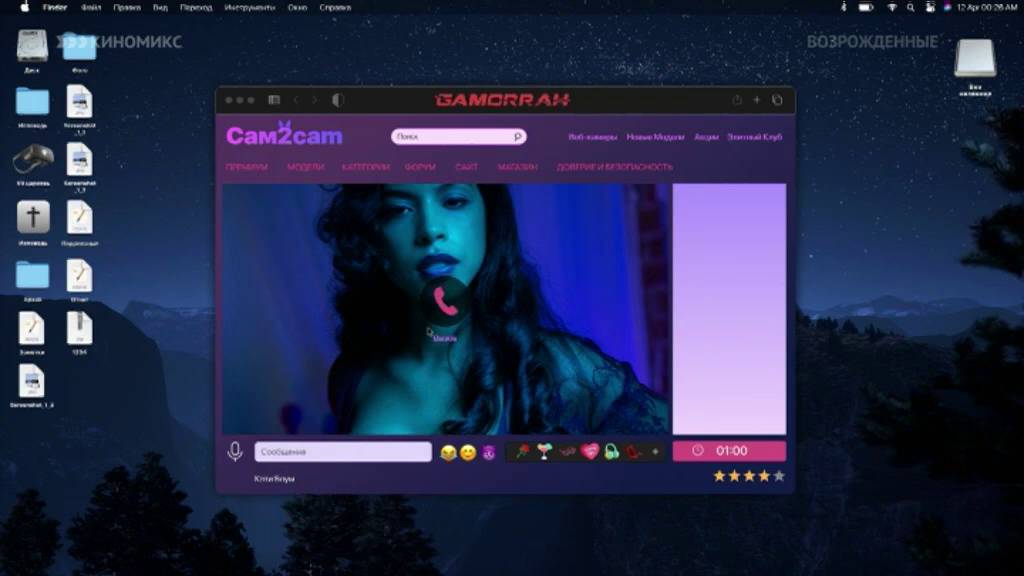The width and height of the screenshot is (1024, 576).
Task: Send the pink heart gift
Action: coord(589,451)
